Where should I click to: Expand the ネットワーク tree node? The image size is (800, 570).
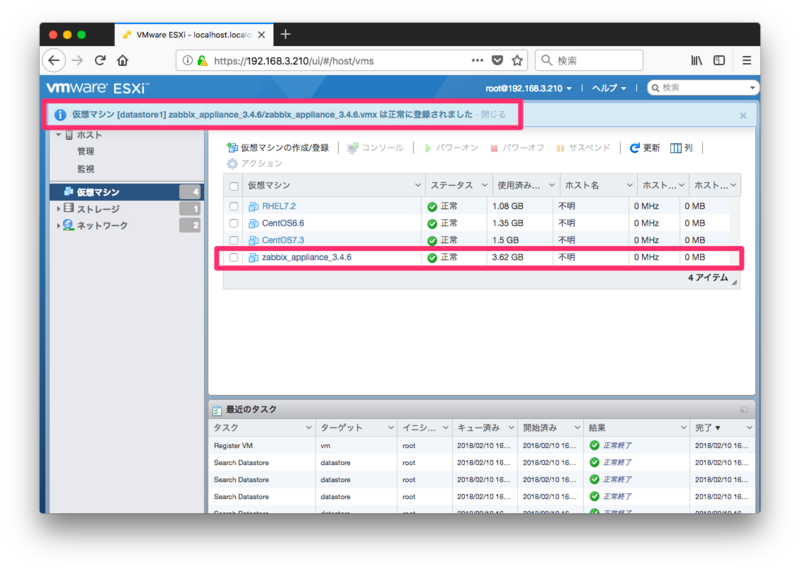pyautogui.click(x=58, y=225)
